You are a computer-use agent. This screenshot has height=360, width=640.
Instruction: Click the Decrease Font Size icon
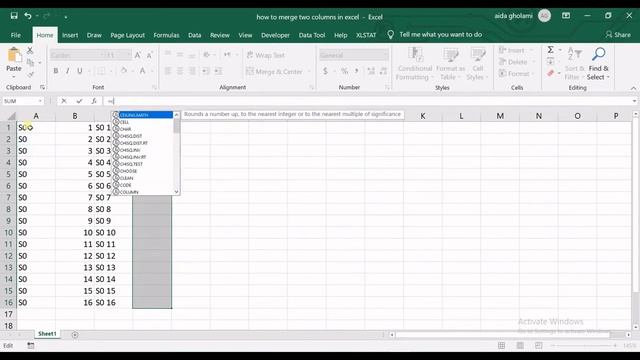coord(149,55)
